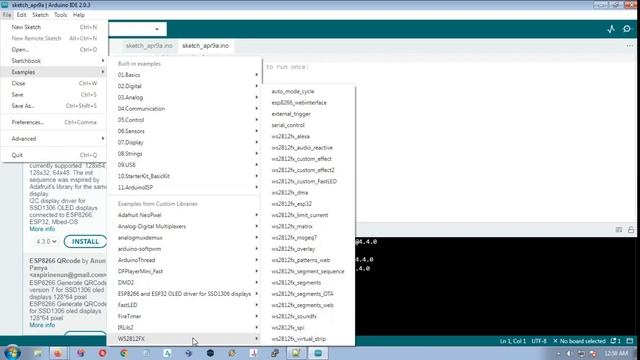Choose Quit from File menu

coord(54,155)
